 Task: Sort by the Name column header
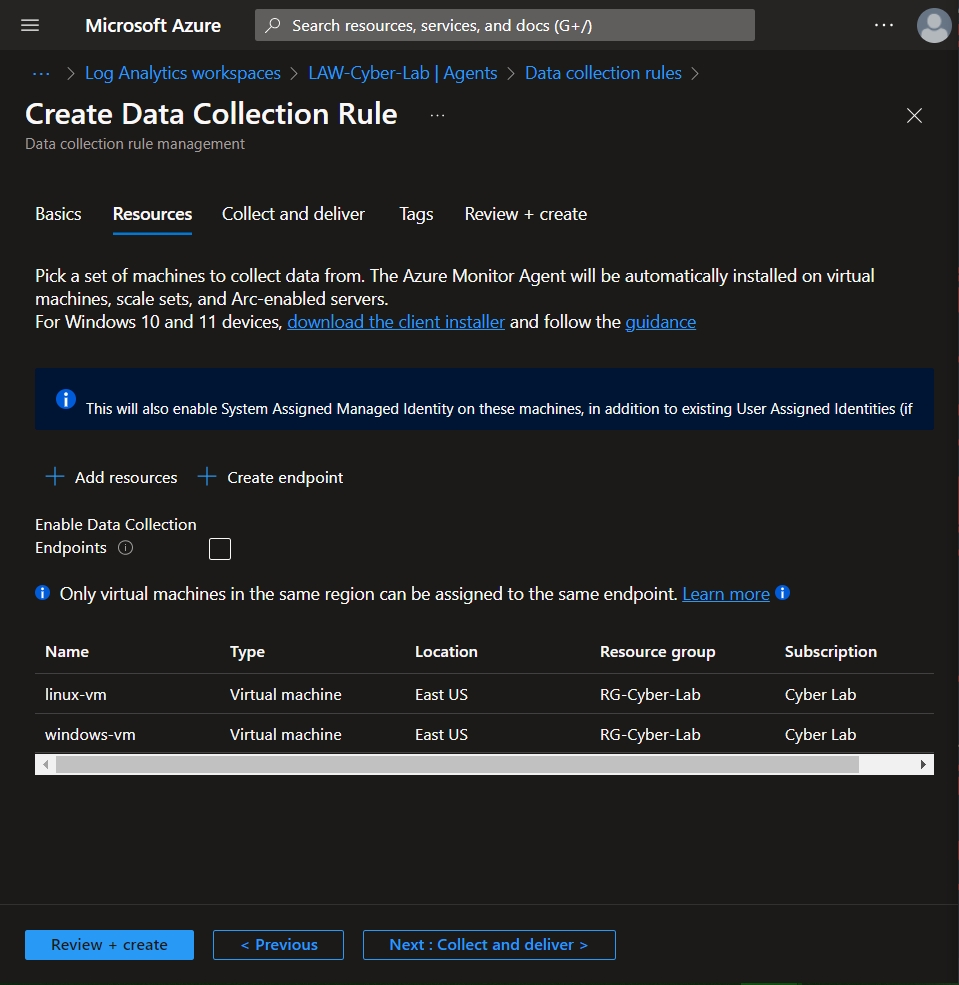pos(67,651)
